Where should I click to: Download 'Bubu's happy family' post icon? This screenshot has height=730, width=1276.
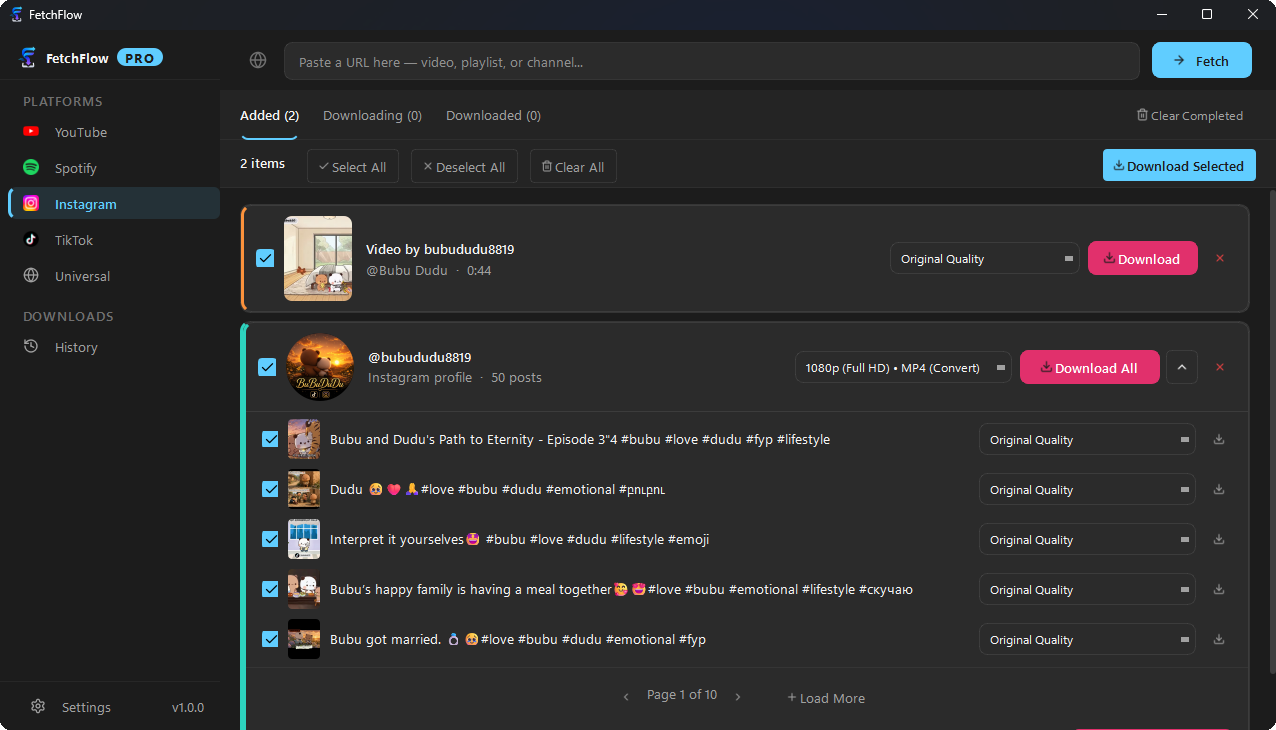[1219, 589]
